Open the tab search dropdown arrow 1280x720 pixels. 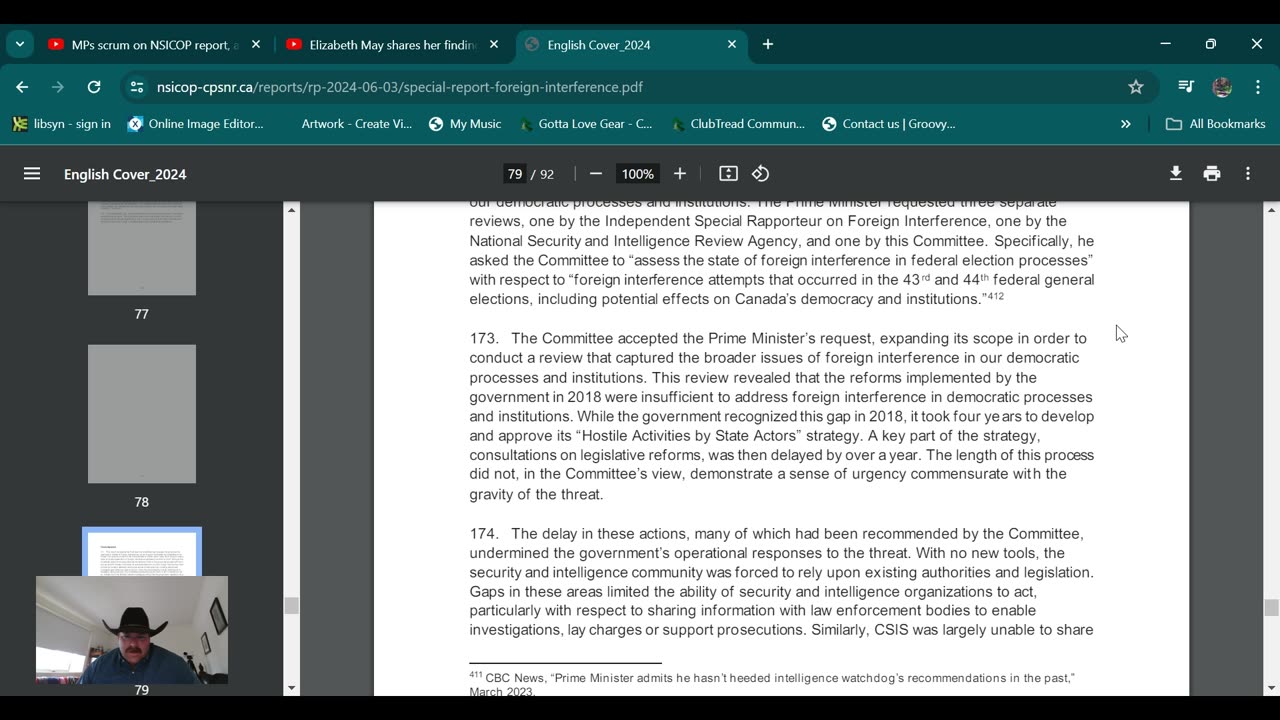click(20, 45)
